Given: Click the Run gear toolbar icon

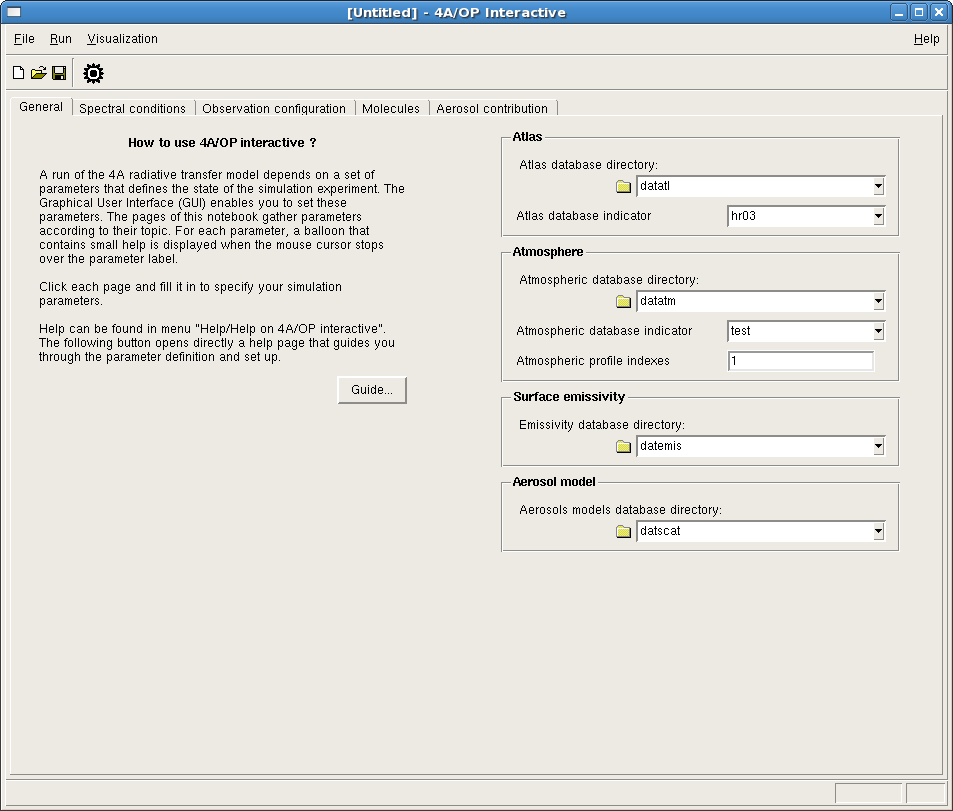Looking at the screenshot, I should (x=93, y=74).
